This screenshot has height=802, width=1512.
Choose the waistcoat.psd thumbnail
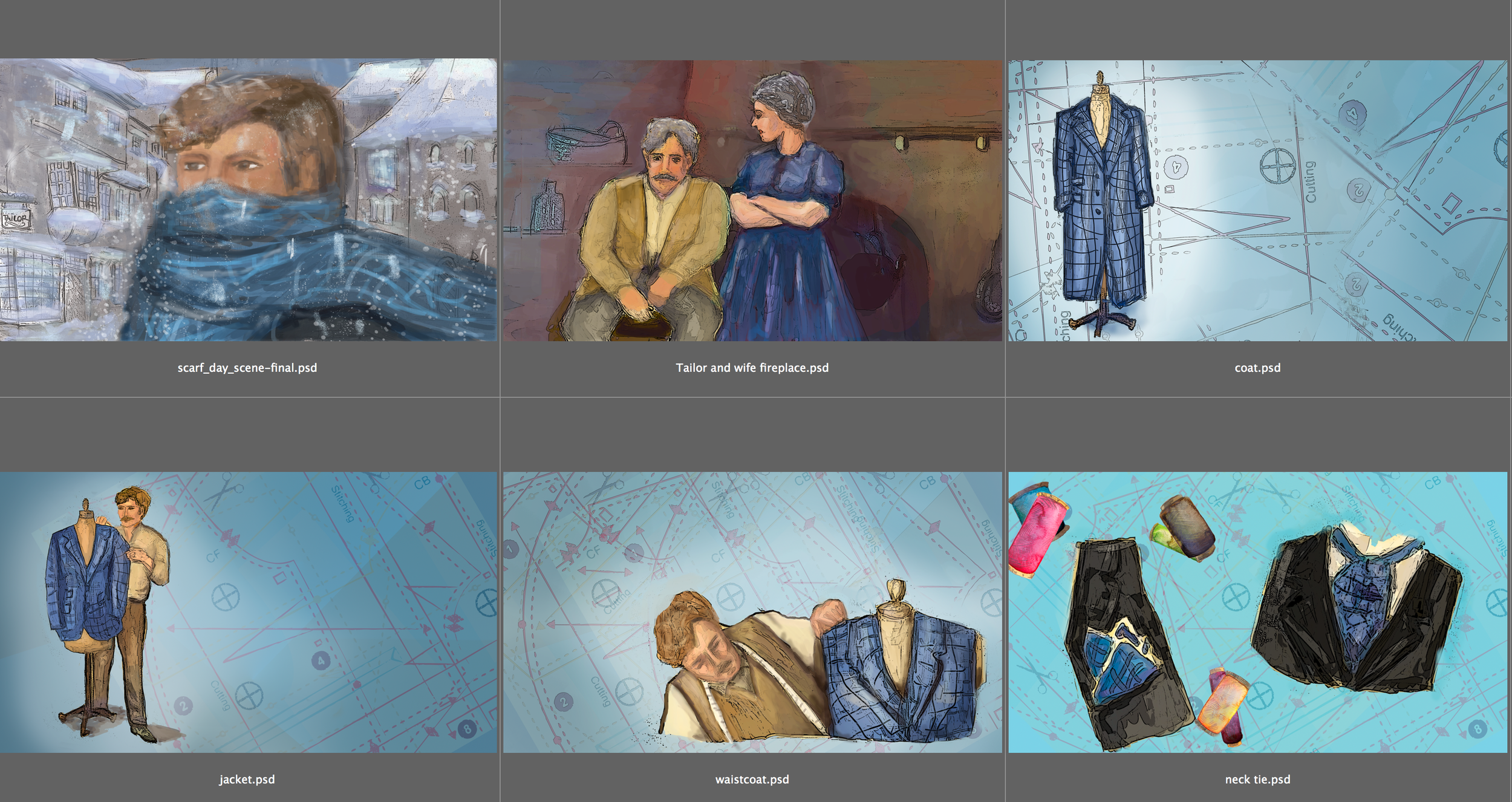(x=752, y=612)
